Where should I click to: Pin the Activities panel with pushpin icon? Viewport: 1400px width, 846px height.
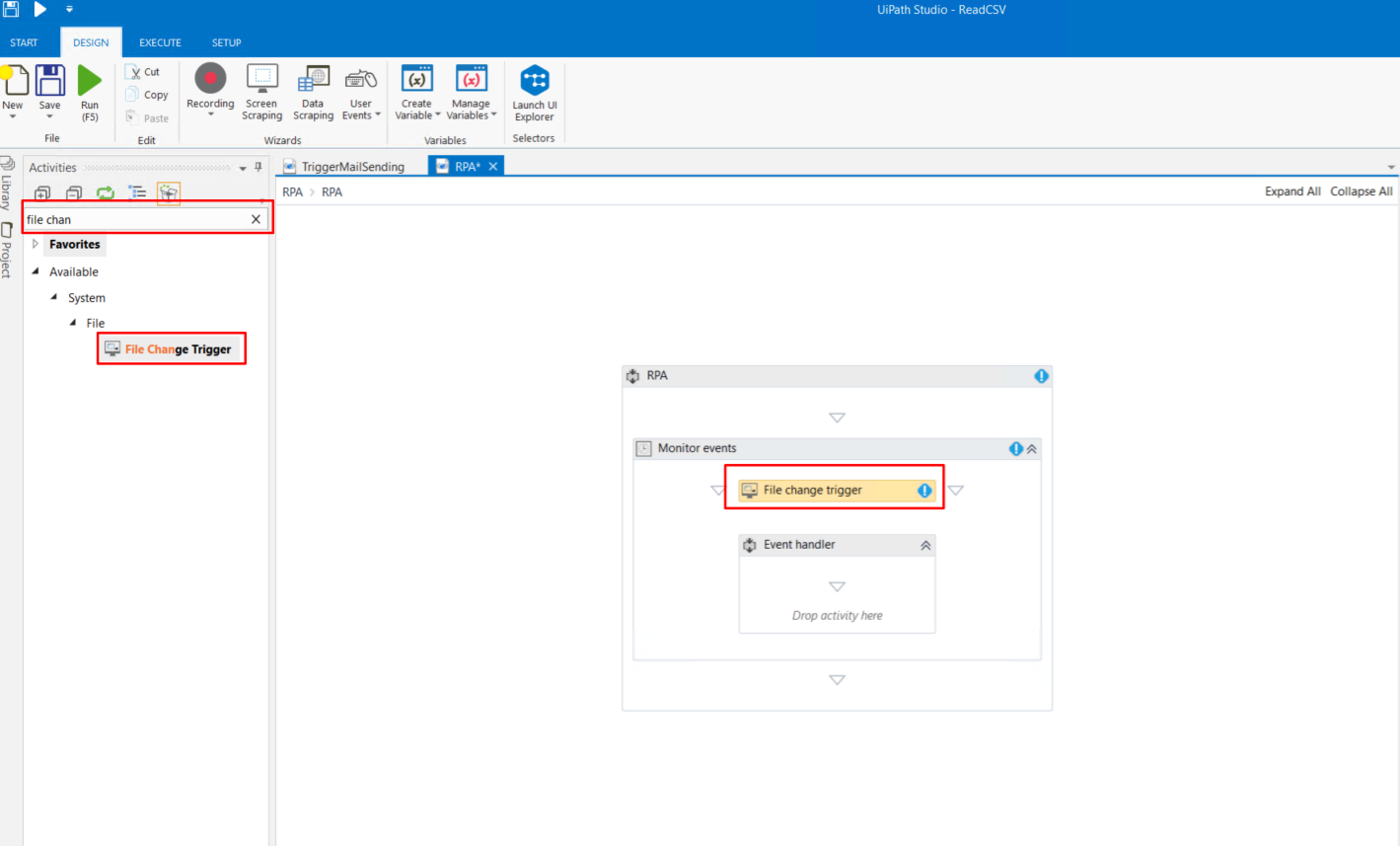258,168
